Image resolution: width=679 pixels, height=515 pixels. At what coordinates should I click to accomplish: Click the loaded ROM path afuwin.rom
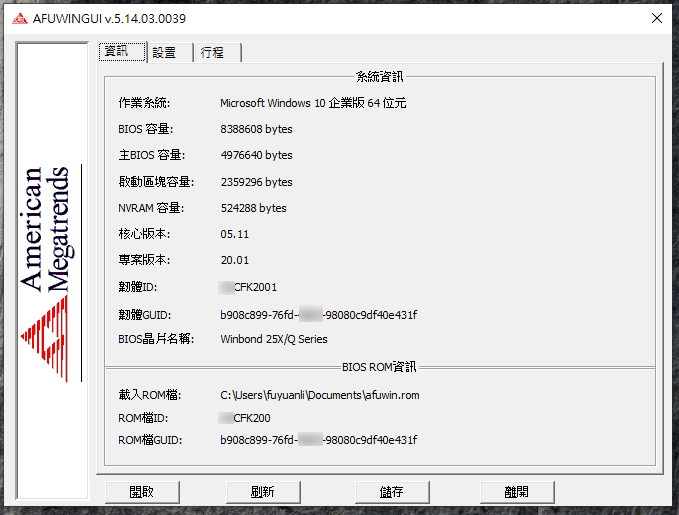320,395
